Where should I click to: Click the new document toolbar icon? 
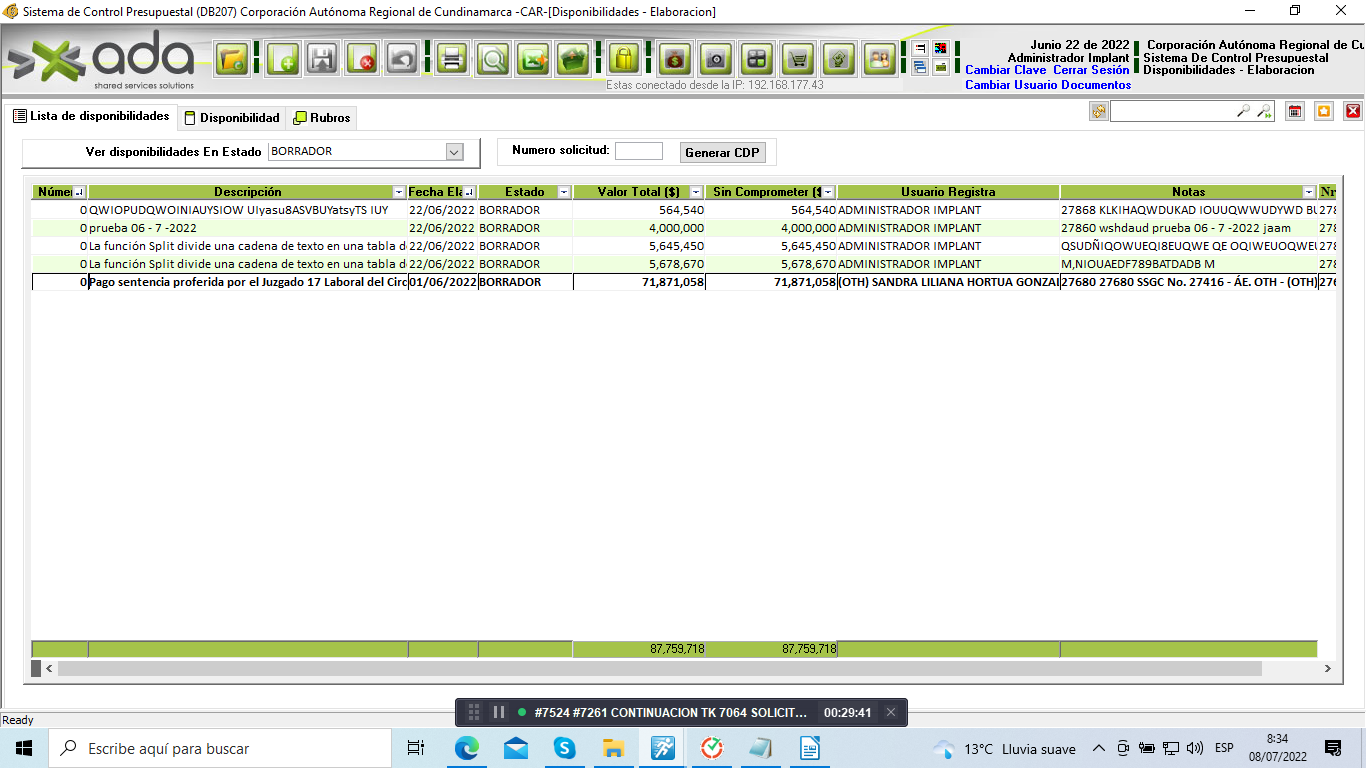[282, 59]
